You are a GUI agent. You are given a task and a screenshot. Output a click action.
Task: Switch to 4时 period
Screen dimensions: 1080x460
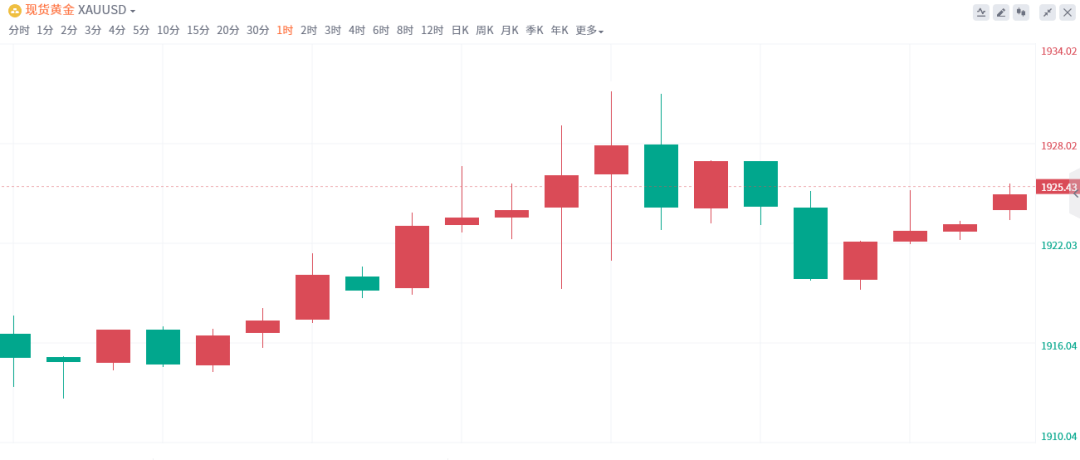coord(357,30)
